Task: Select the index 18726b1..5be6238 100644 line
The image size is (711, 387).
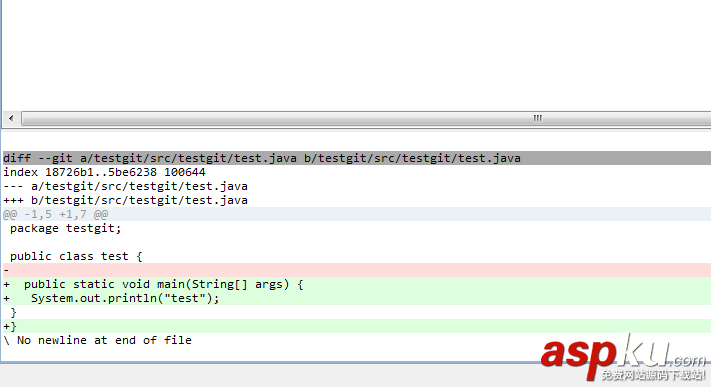Action: [104, 172]
